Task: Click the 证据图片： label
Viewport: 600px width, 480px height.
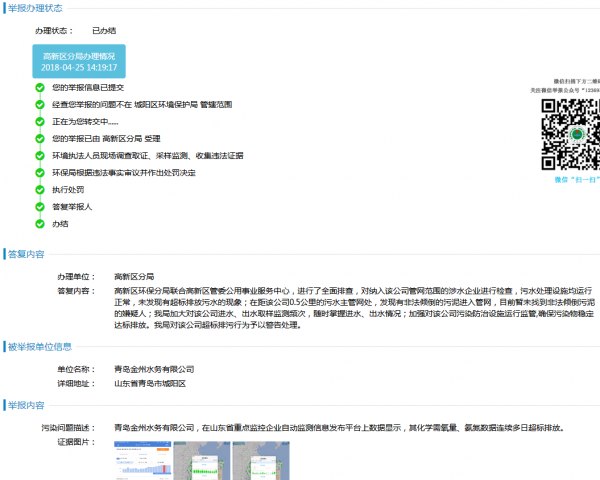Action: (x=76, y=442)
